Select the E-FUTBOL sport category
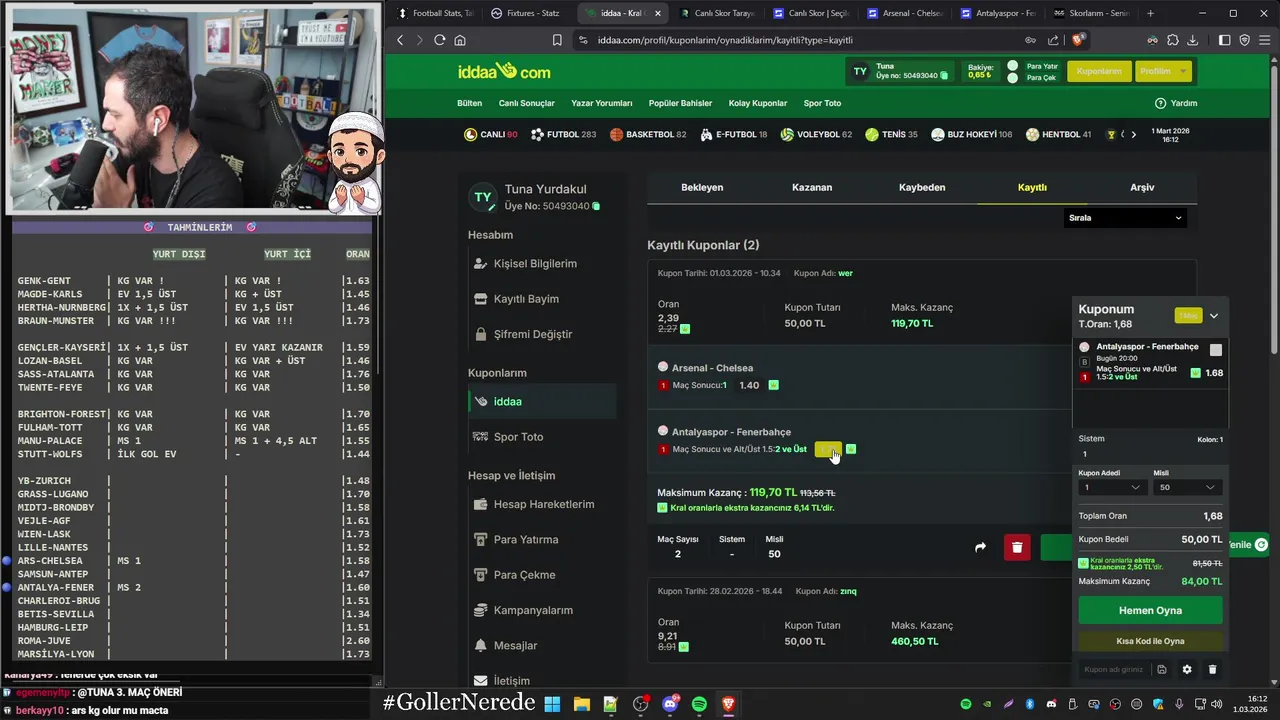This screenshot has height=720, width=1280. 733,134
